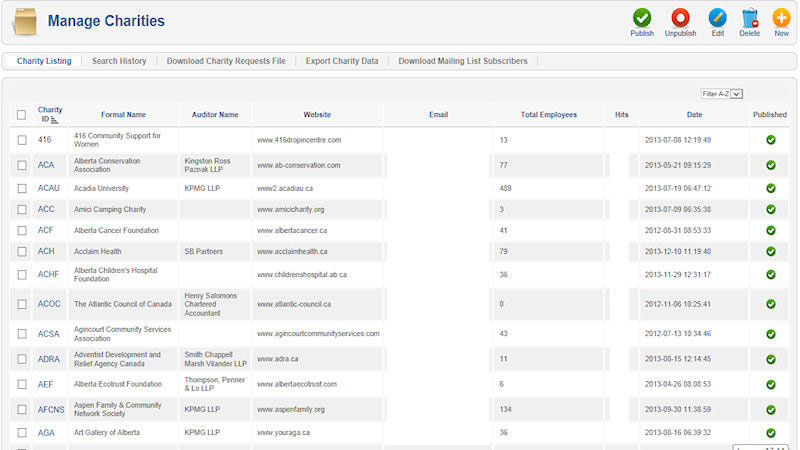The width and height of the screenshot is (800, 450).
Task: Toggle published status for ACHF row
Action: (770, 274)
